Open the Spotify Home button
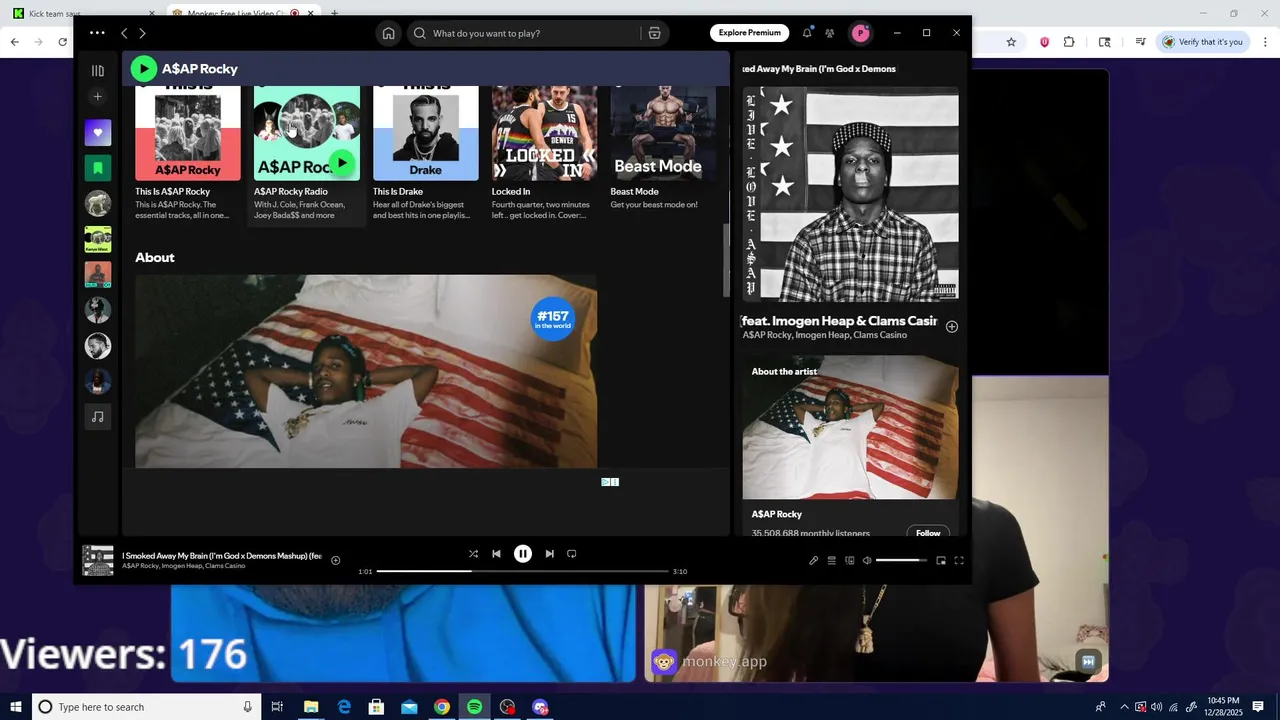Viewport: 1280px width, 720px height. click(389, 33)
